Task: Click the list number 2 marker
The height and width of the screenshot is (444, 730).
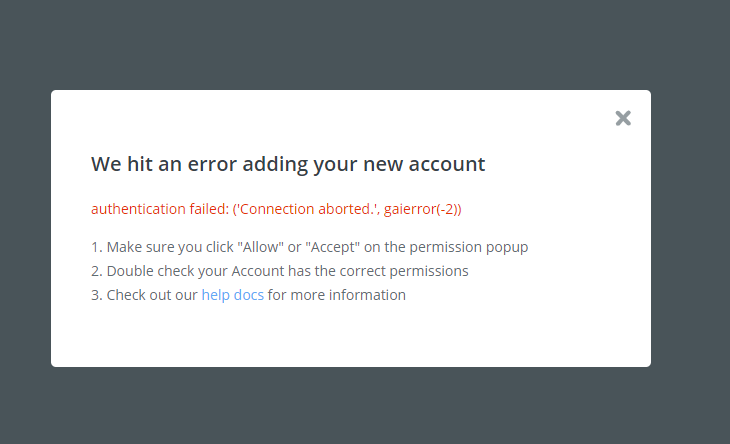Action: tap(96, 271)
